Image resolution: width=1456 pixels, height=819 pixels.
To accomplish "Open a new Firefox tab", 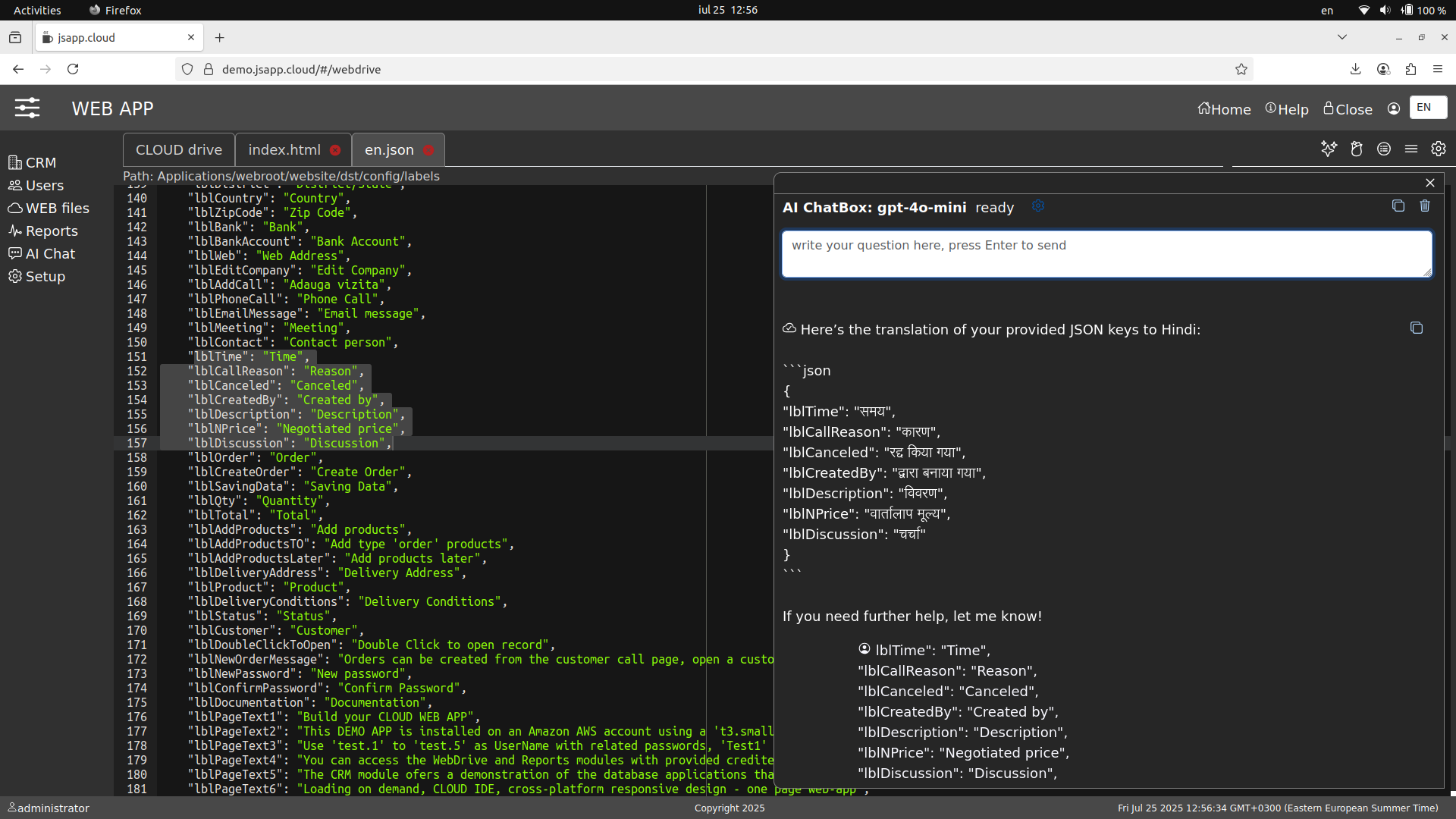I will 220,37.
